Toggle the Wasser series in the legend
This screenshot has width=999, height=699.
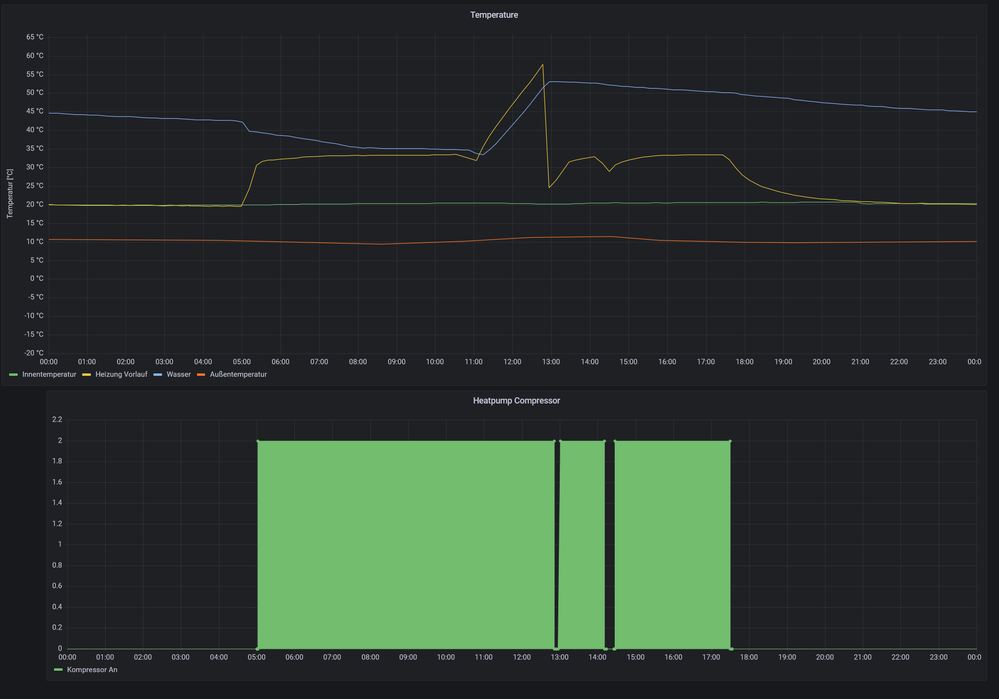[178, 375]
